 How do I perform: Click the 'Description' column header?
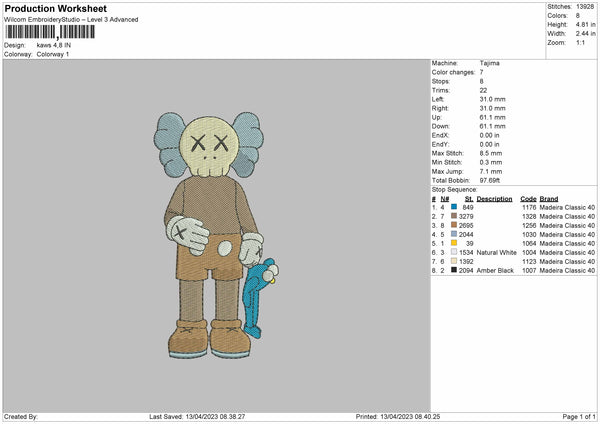point(494,199)
